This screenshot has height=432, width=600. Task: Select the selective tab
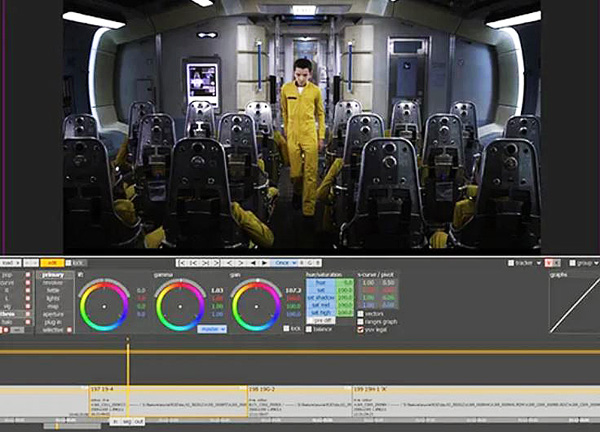(51, 330)
